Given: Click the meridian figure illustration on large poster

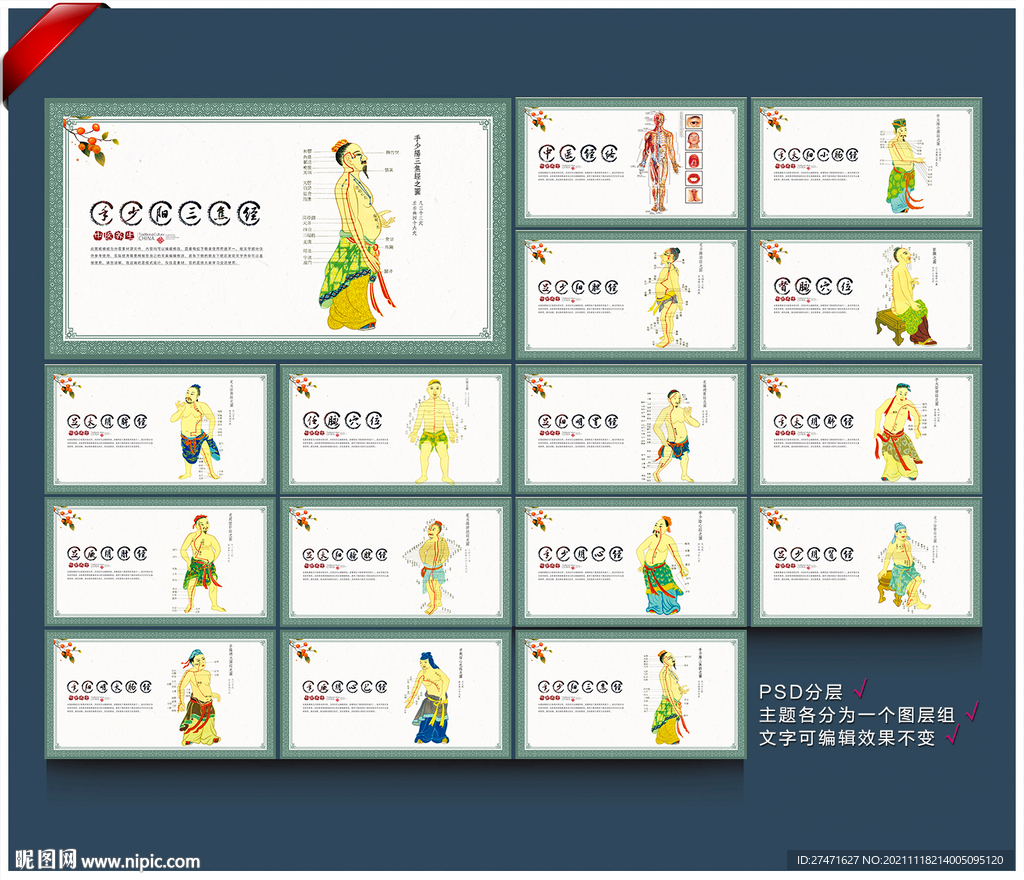Looking at the screenshot, I should (359, 235).
